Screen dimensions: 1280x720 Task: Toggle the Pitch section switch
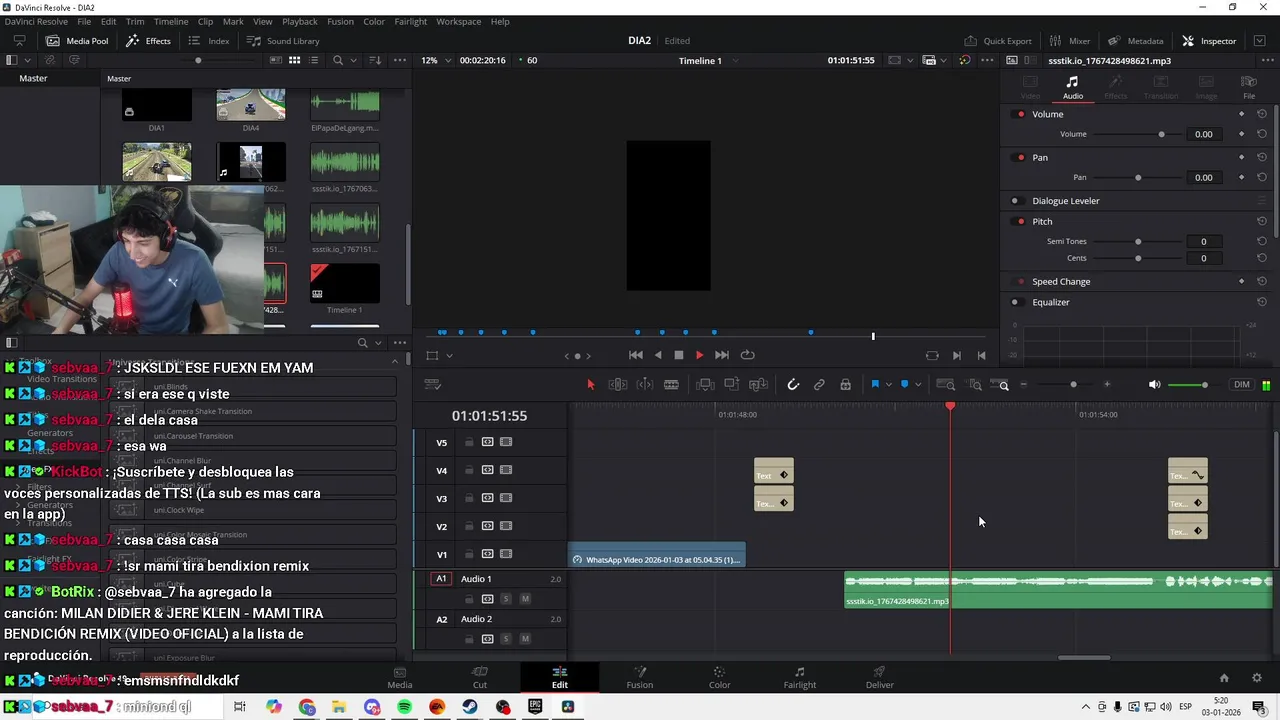[x=1020, y=221]
